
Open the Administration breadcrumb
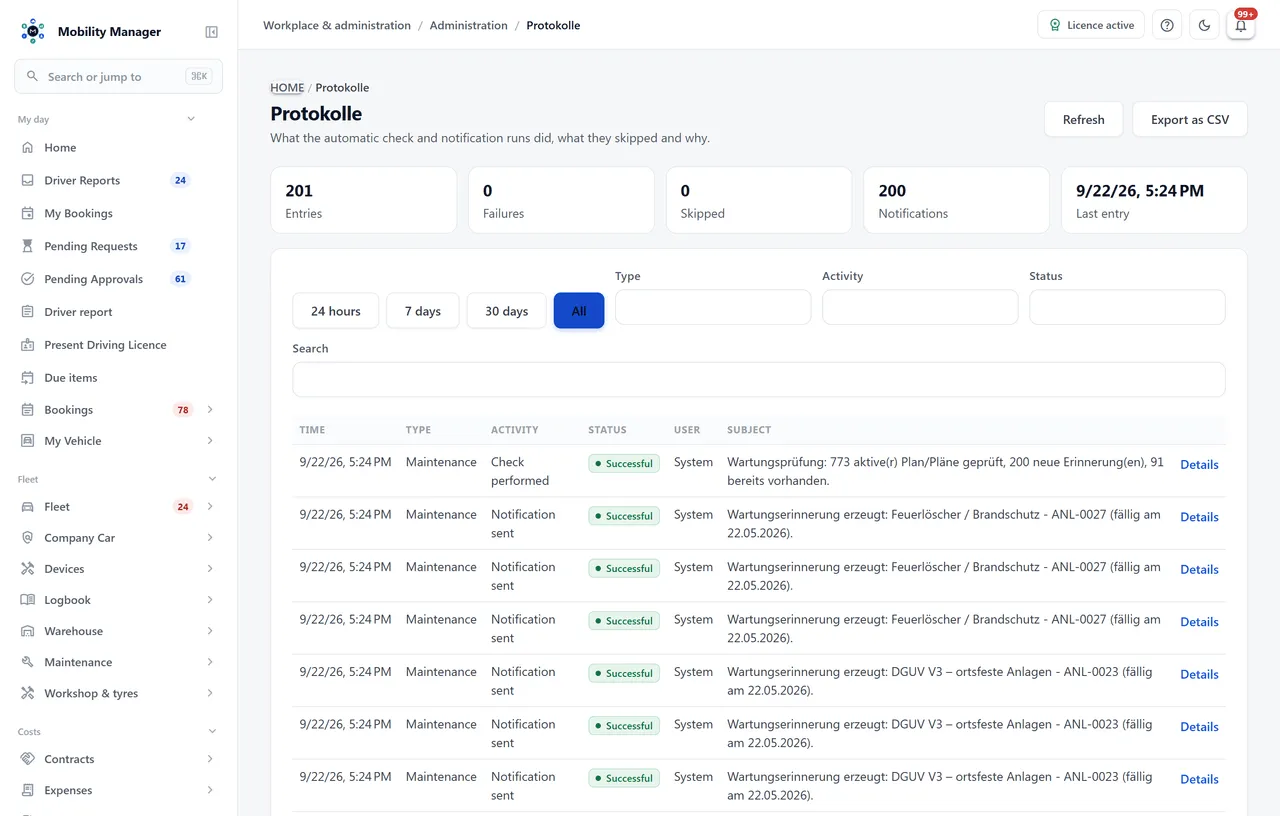(x=469, y=25)
